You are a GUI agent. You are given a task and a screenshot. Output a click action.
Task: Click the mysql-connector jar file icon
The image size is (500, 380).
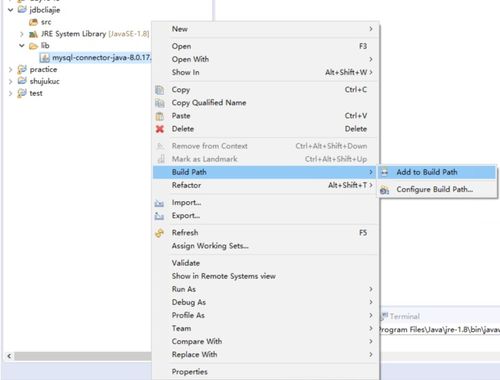pyautogui.click(x=45, y=58)
